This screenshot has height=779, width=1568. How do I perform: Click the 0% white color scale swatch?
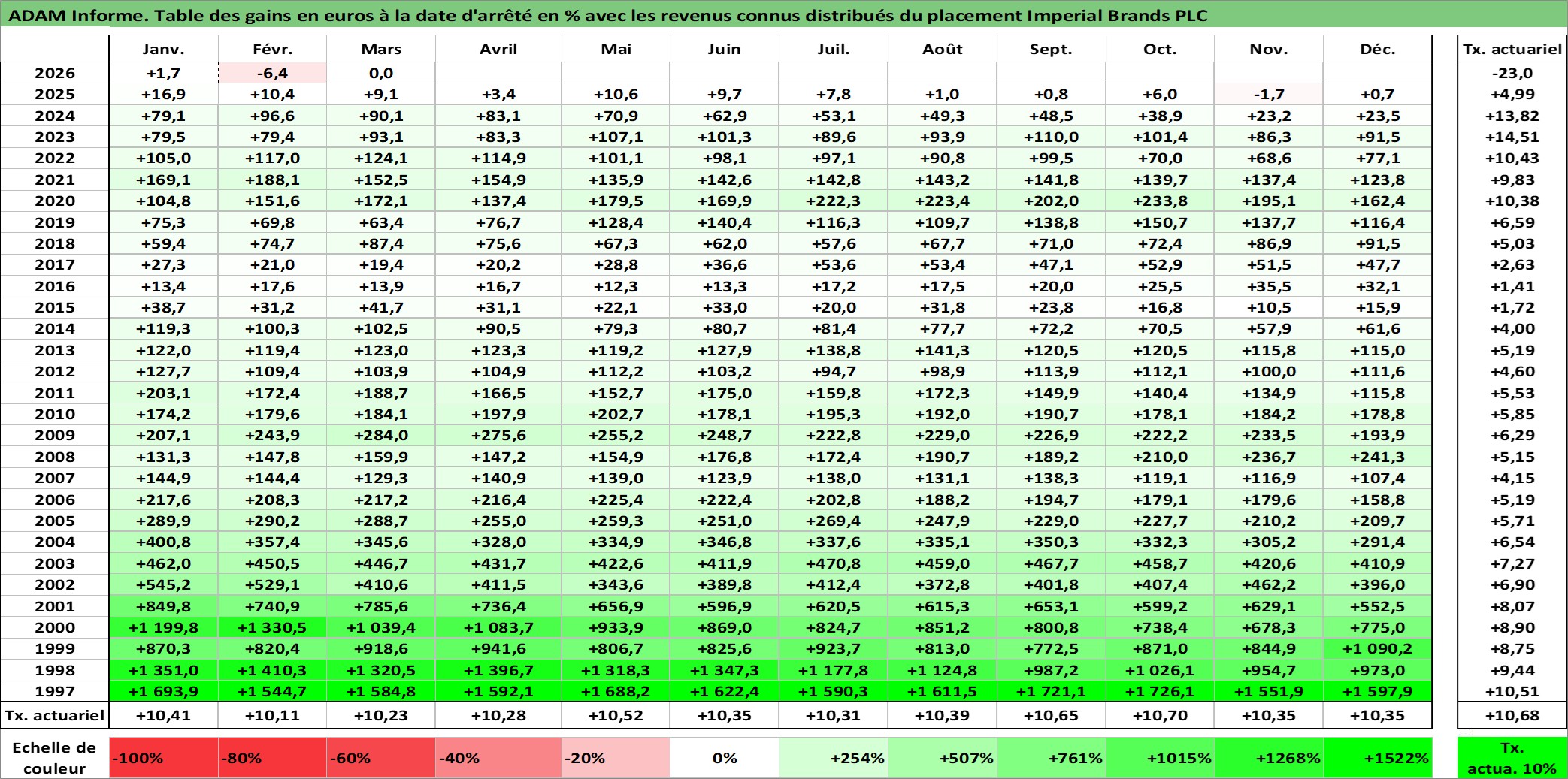click(725, 758)
